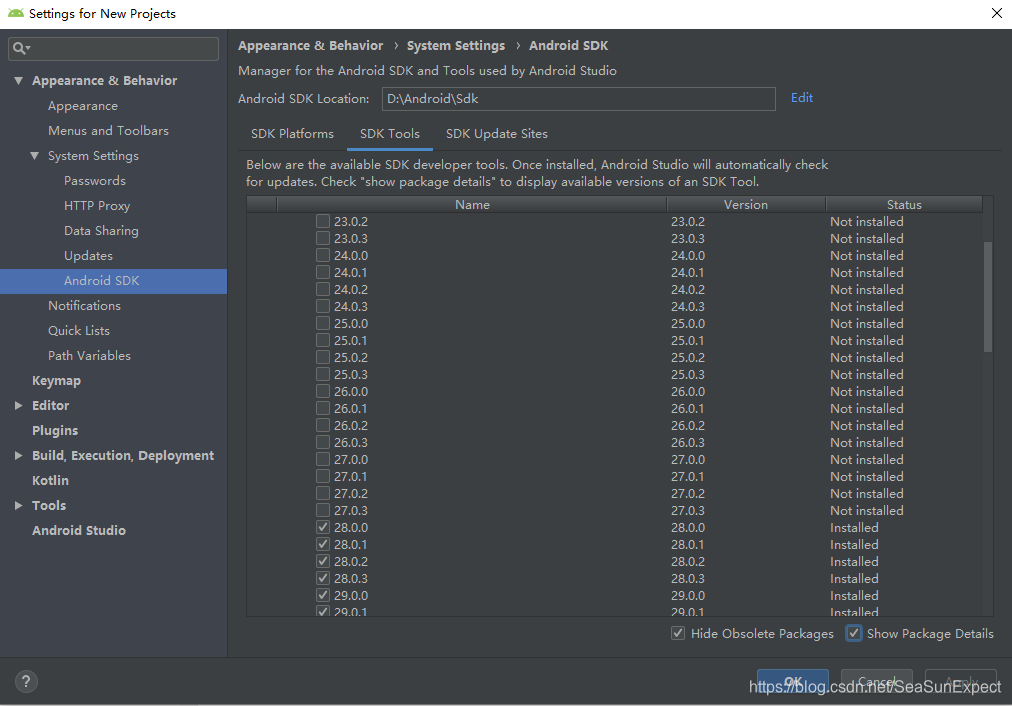The width and height of the screenshot is (1012, 706).
Task: Check the 23.0.2 build tools checkbox
Action: [323, 221]
